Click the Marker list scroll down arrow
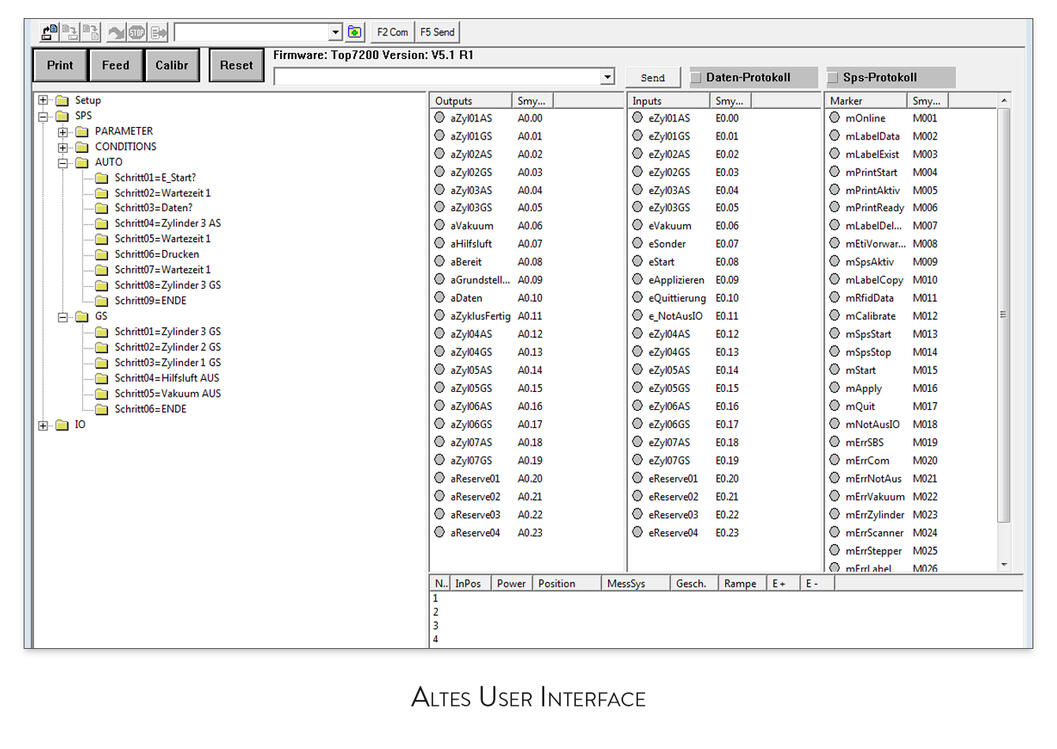 click(1004, 564)
